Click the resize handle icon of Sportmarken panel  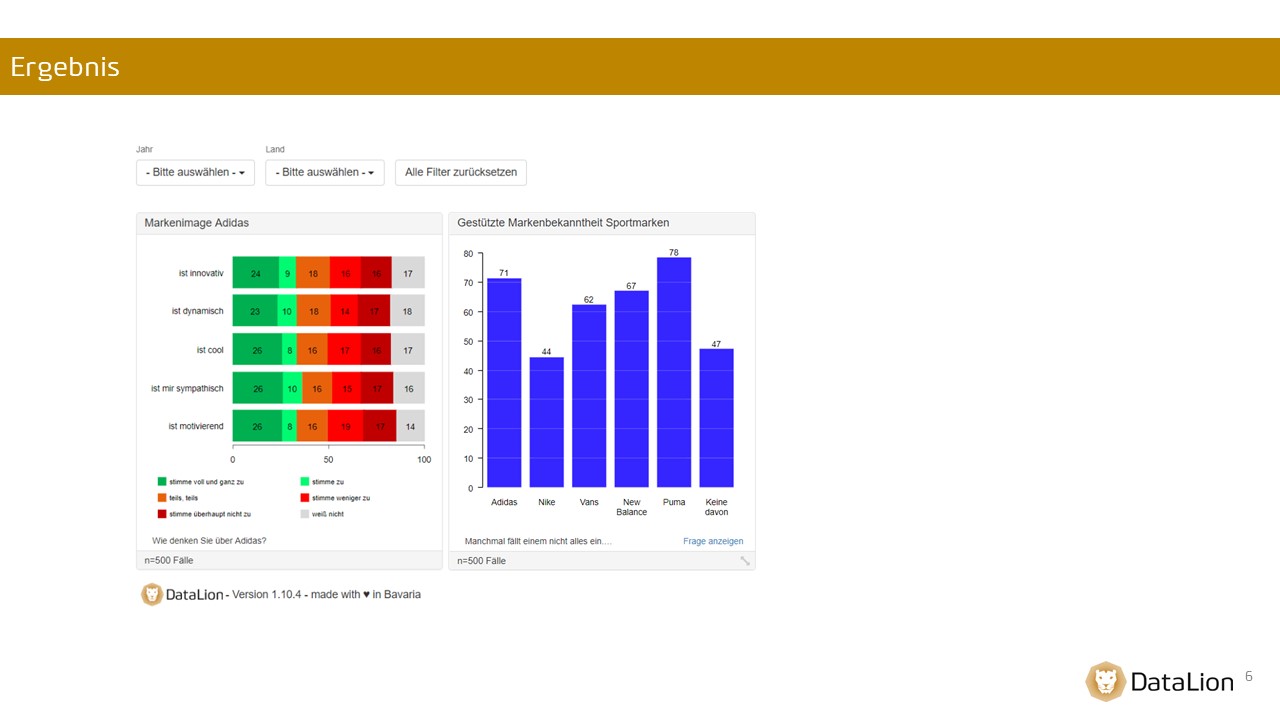click(x=745, y=561)
